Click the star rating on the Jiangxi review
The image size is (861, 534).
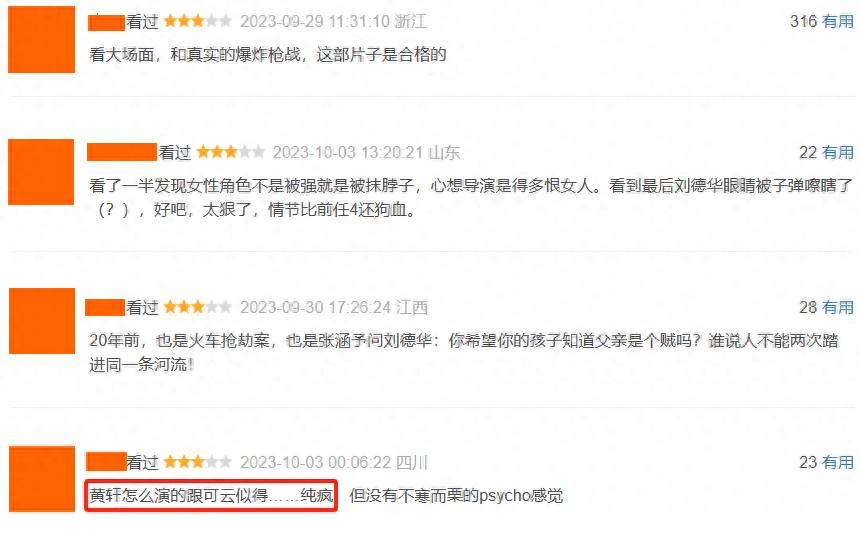pos(198,307)
